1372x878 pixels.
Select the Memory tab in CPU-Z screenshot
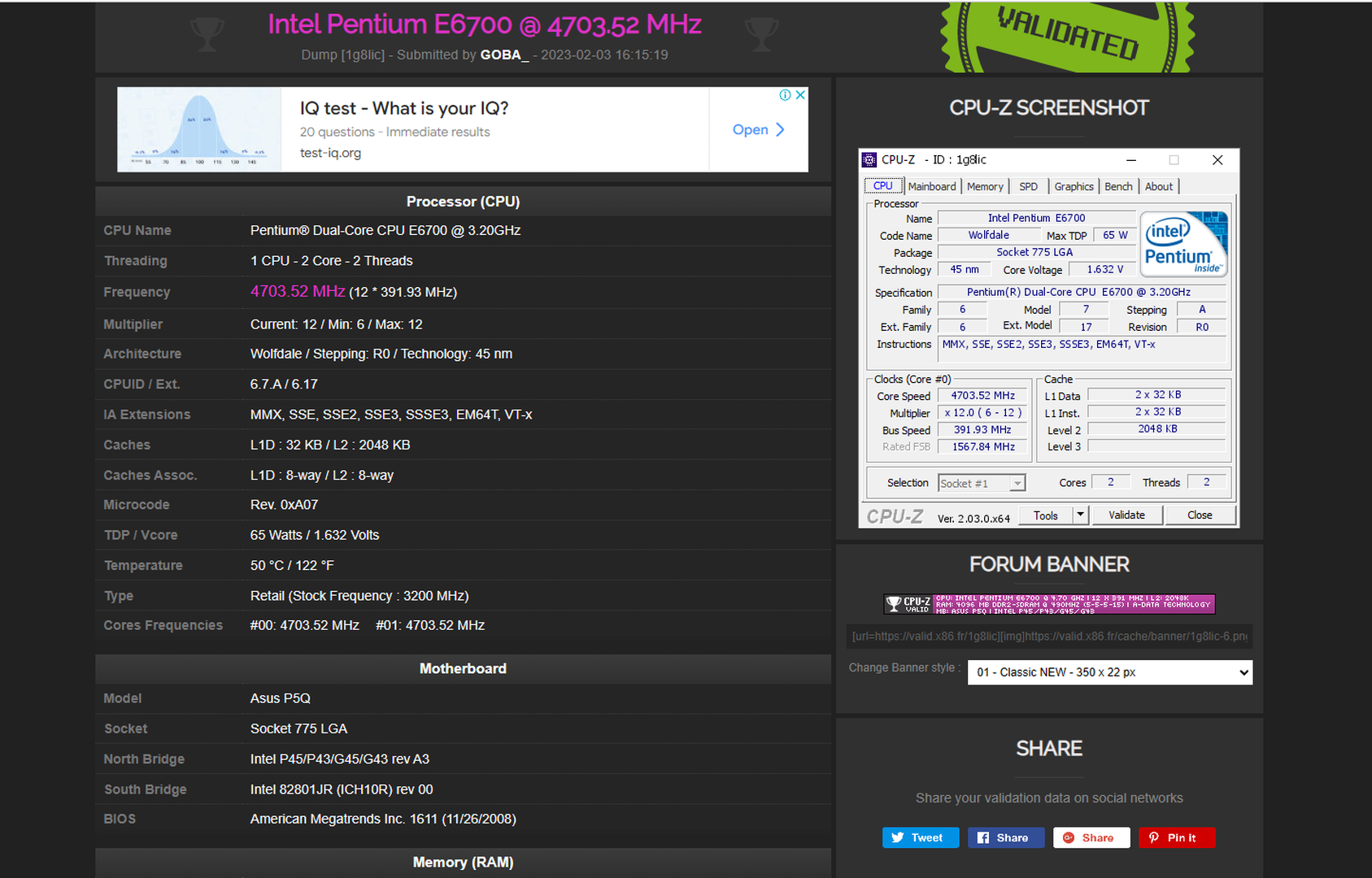click(x=985, y=186)
